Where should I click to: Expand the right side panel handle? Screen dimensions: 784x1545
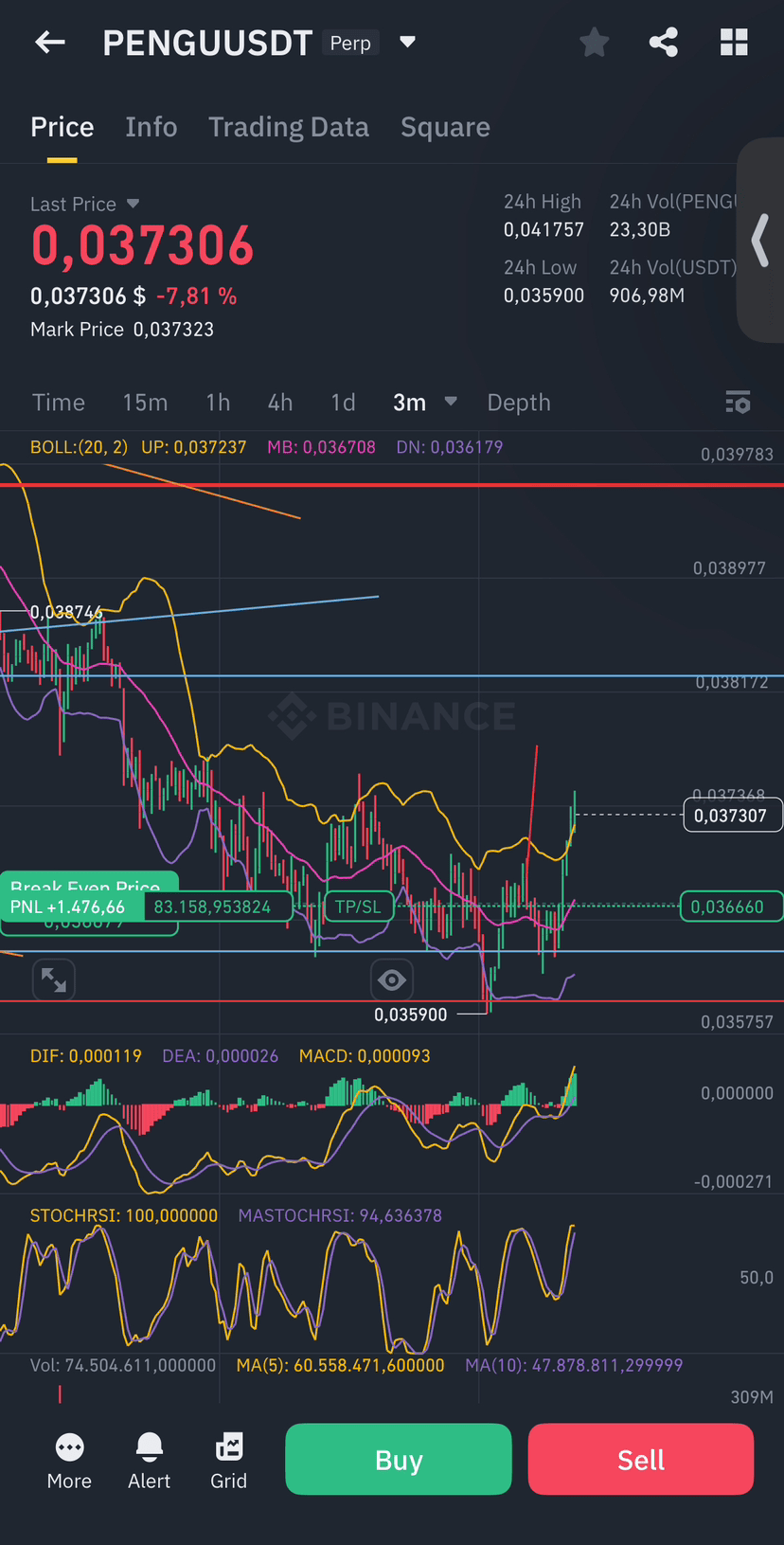[760, 240]
